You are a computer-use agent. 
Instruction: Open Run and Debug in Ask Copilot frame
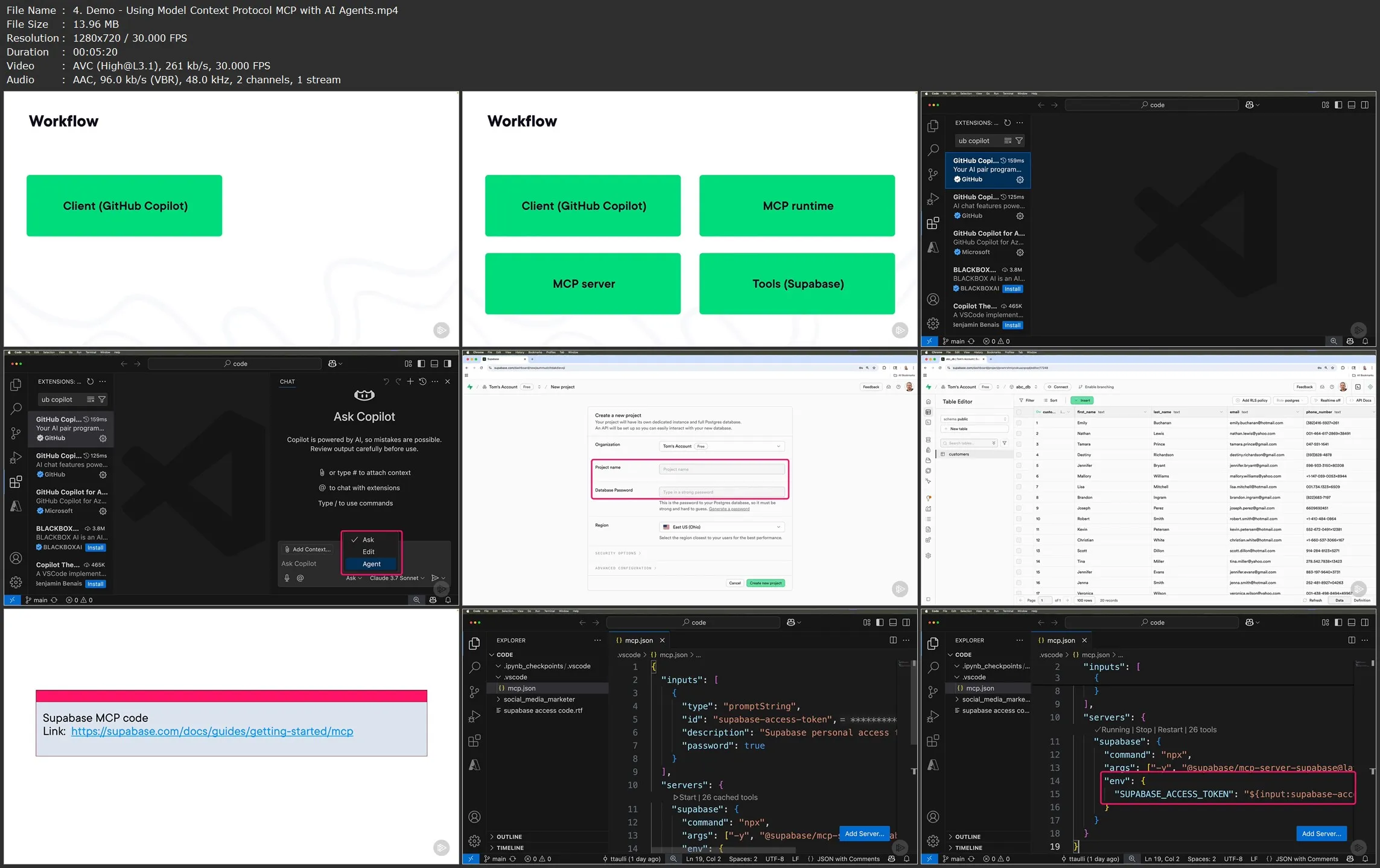point(16,458)
